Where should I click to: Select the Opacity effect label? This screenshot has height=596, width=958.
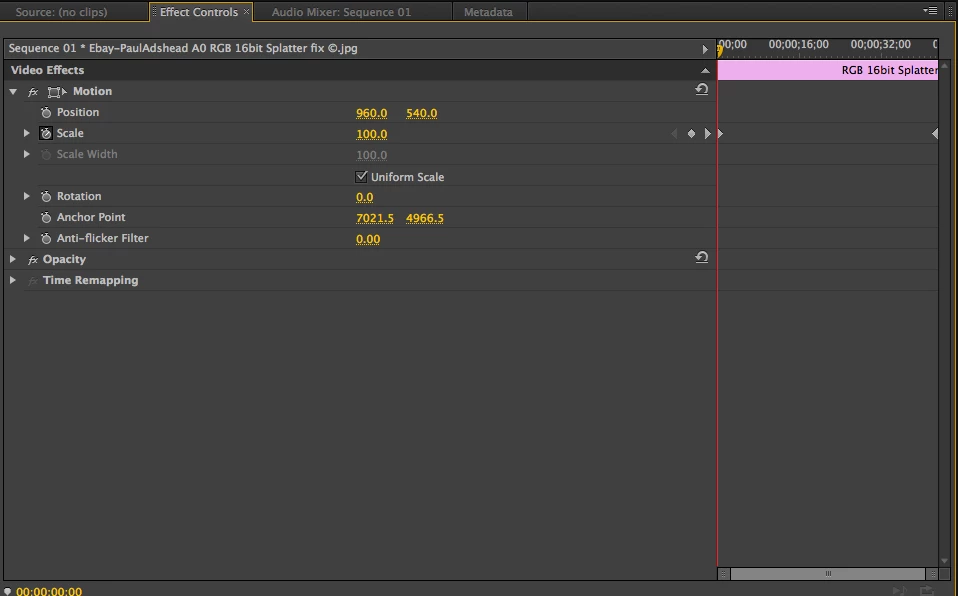(64, 259)
